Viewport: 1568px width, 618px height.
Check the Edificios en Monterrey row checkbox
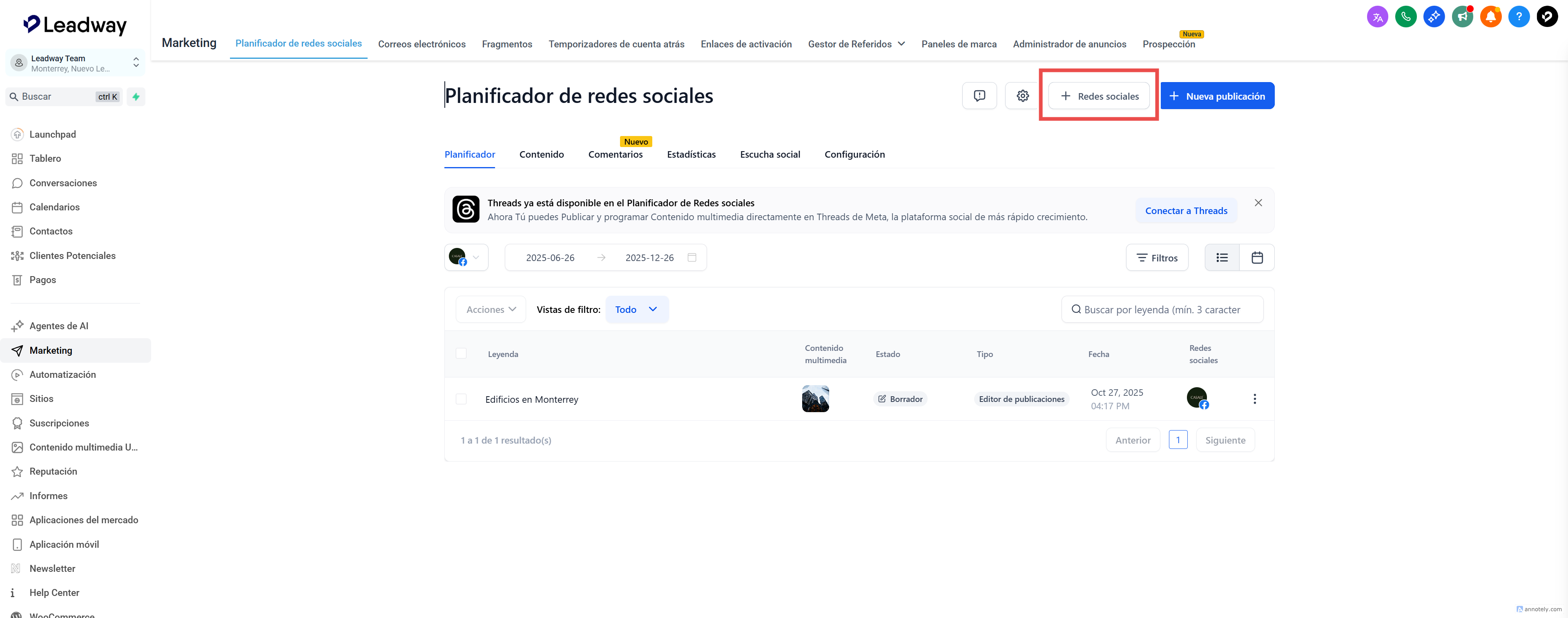461,399
